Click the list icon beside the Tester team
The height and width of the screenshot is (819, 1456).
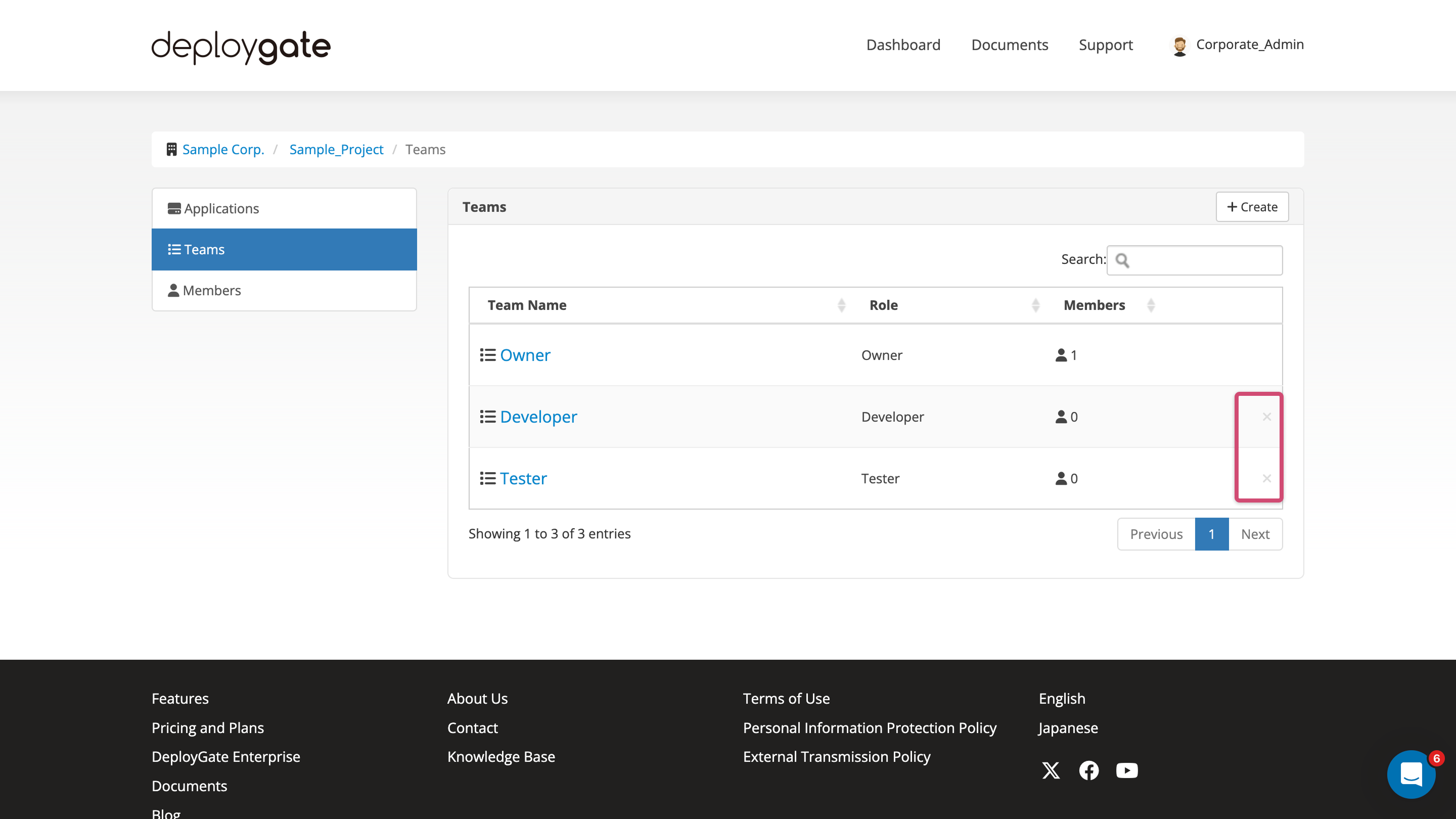click(487, 478)
